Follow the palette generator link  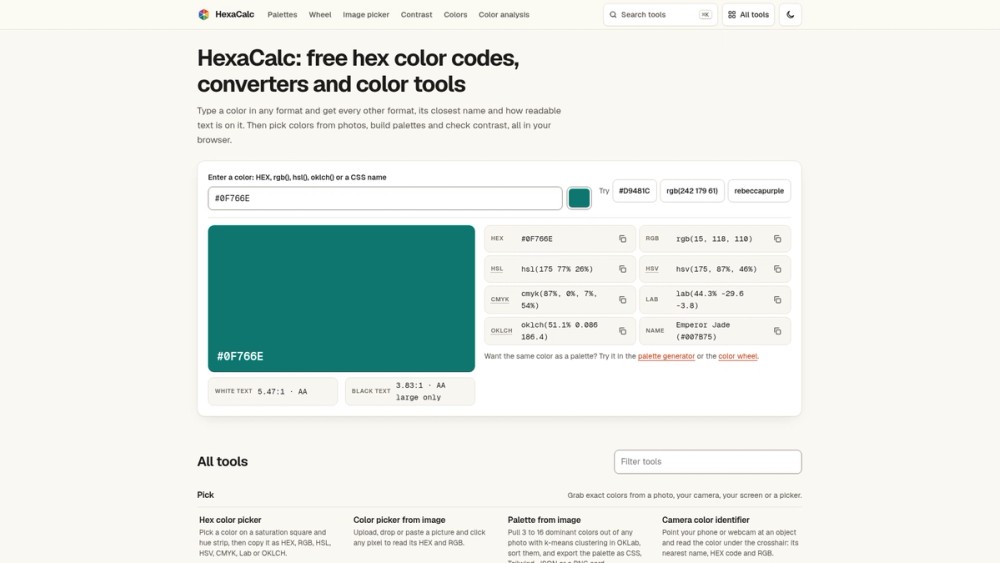666,356
